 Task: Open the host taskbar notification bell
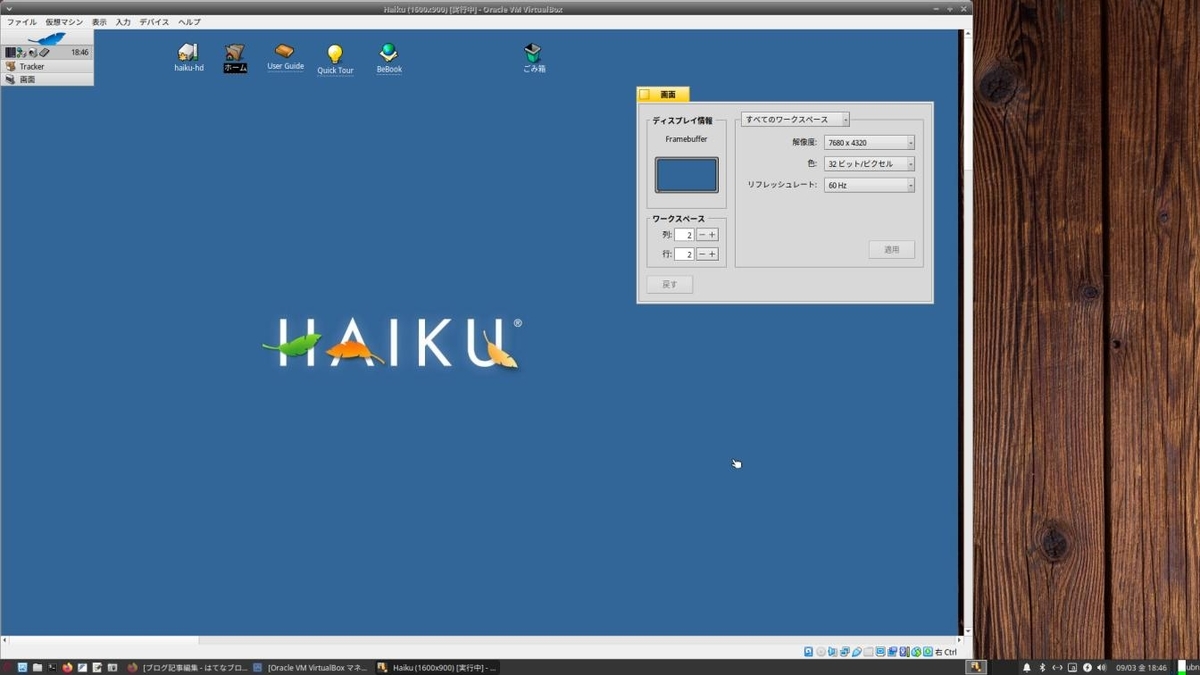coord(1027,667)
